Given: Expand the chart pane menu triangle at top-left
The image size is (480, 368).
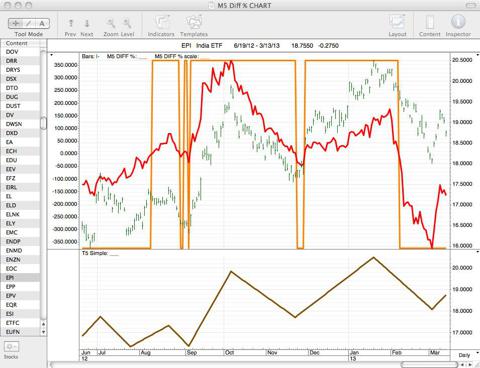Looking at the screenshot, I should (52, 55).
